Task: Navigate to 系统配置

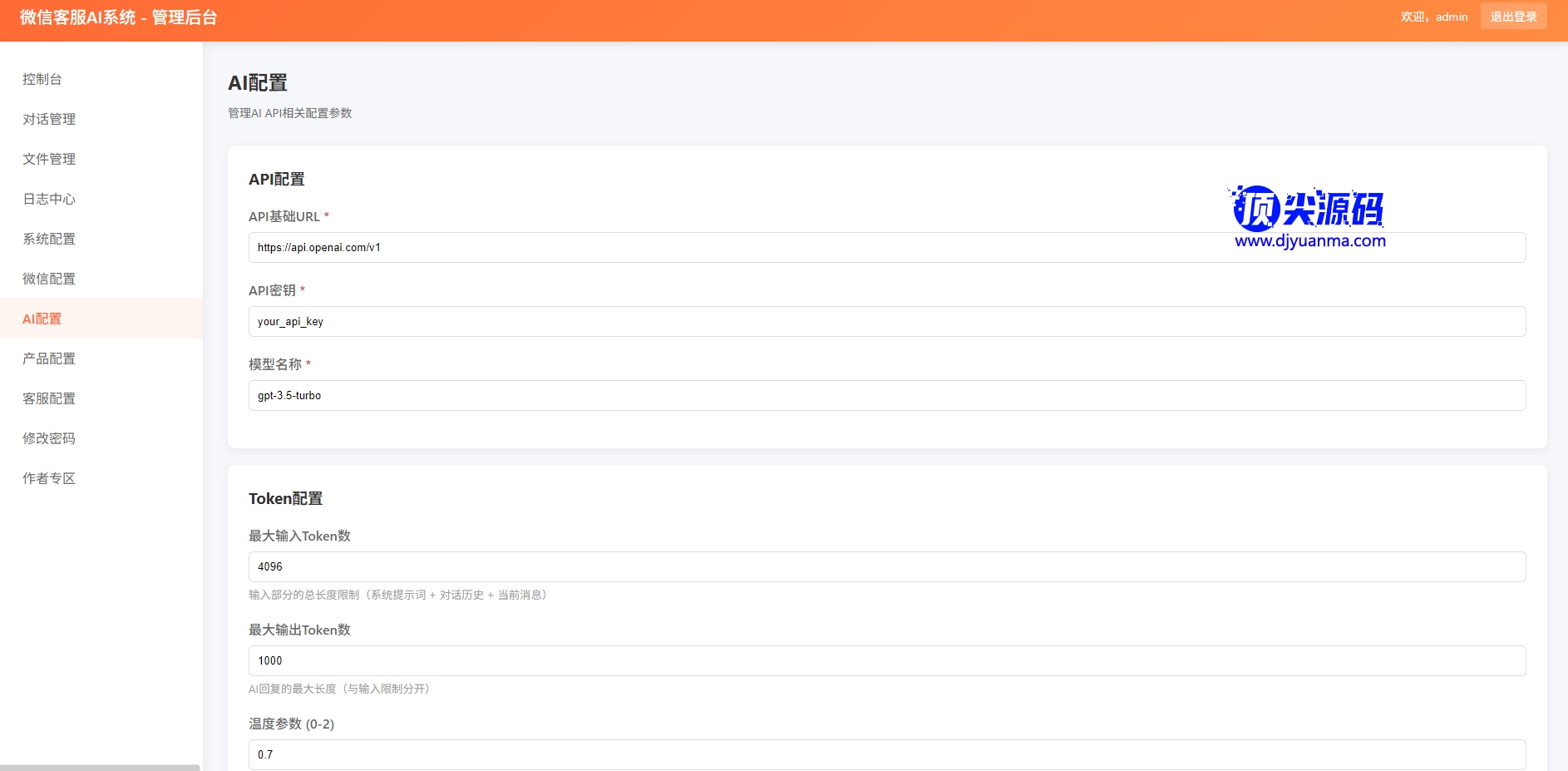Action: coord(49,239)
